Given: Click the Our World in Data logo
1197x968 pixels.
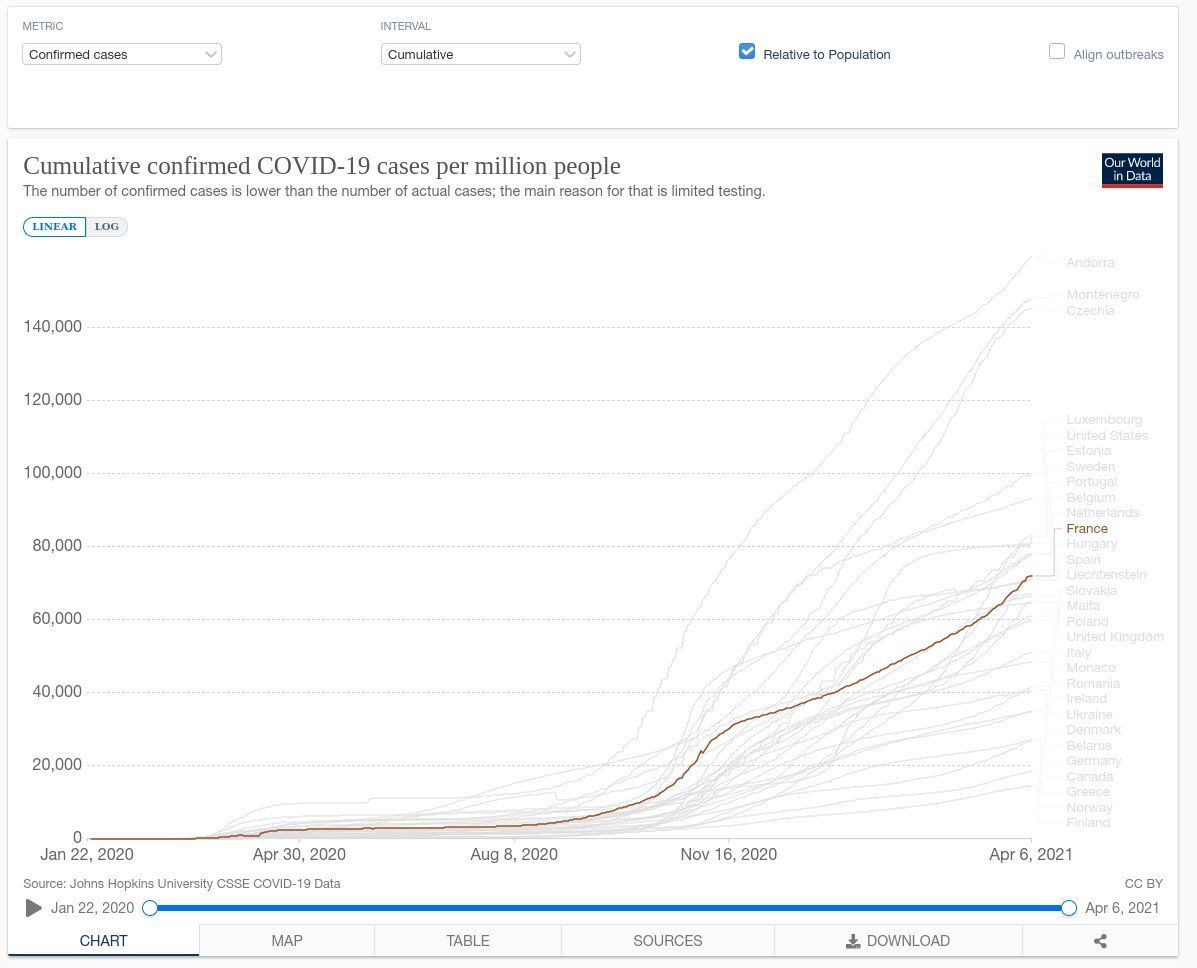Looking at the screenshot, I should point(1132,170).
